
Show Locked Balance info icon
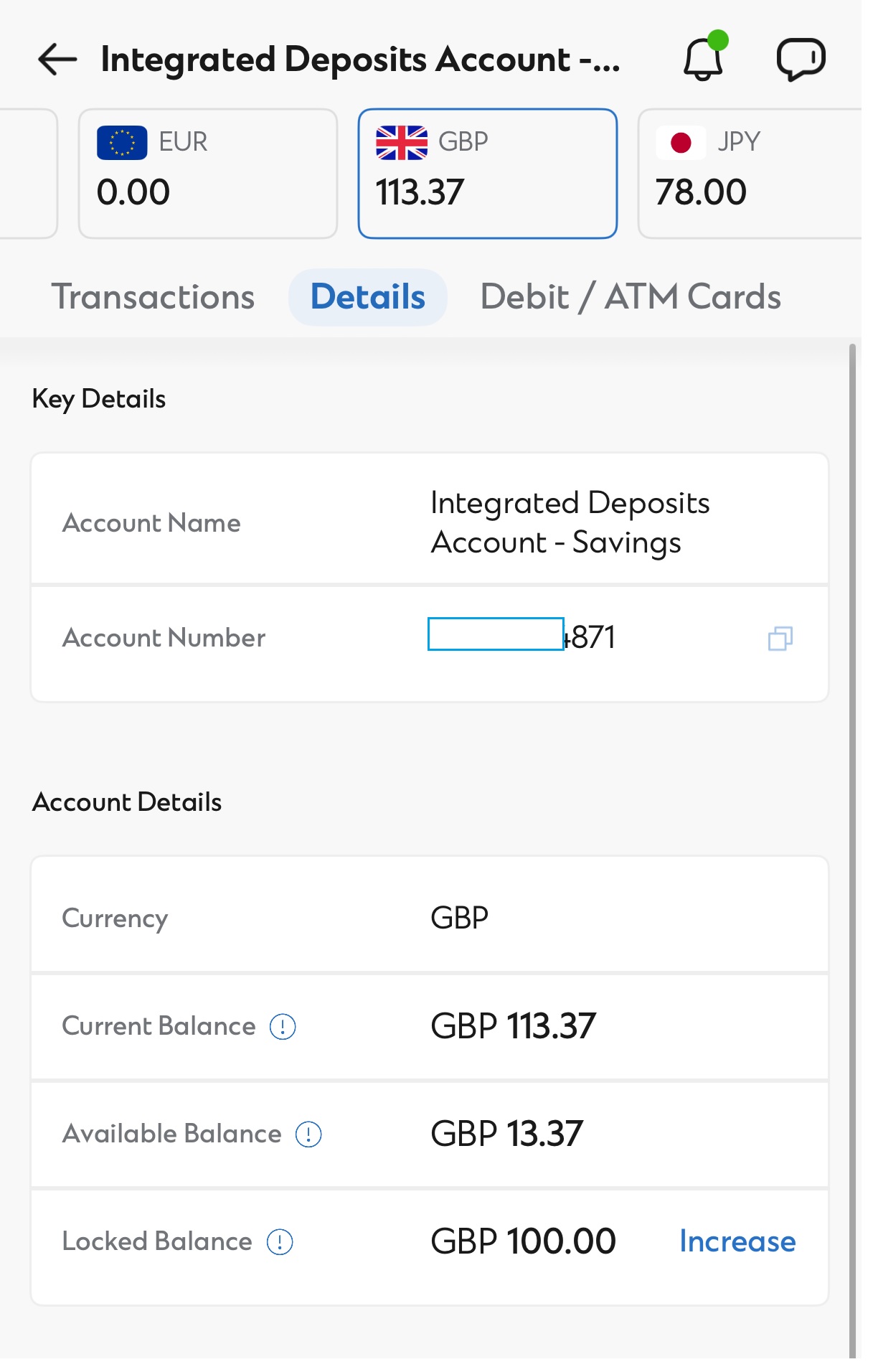pyautogui.click(x=280, y=1241)
